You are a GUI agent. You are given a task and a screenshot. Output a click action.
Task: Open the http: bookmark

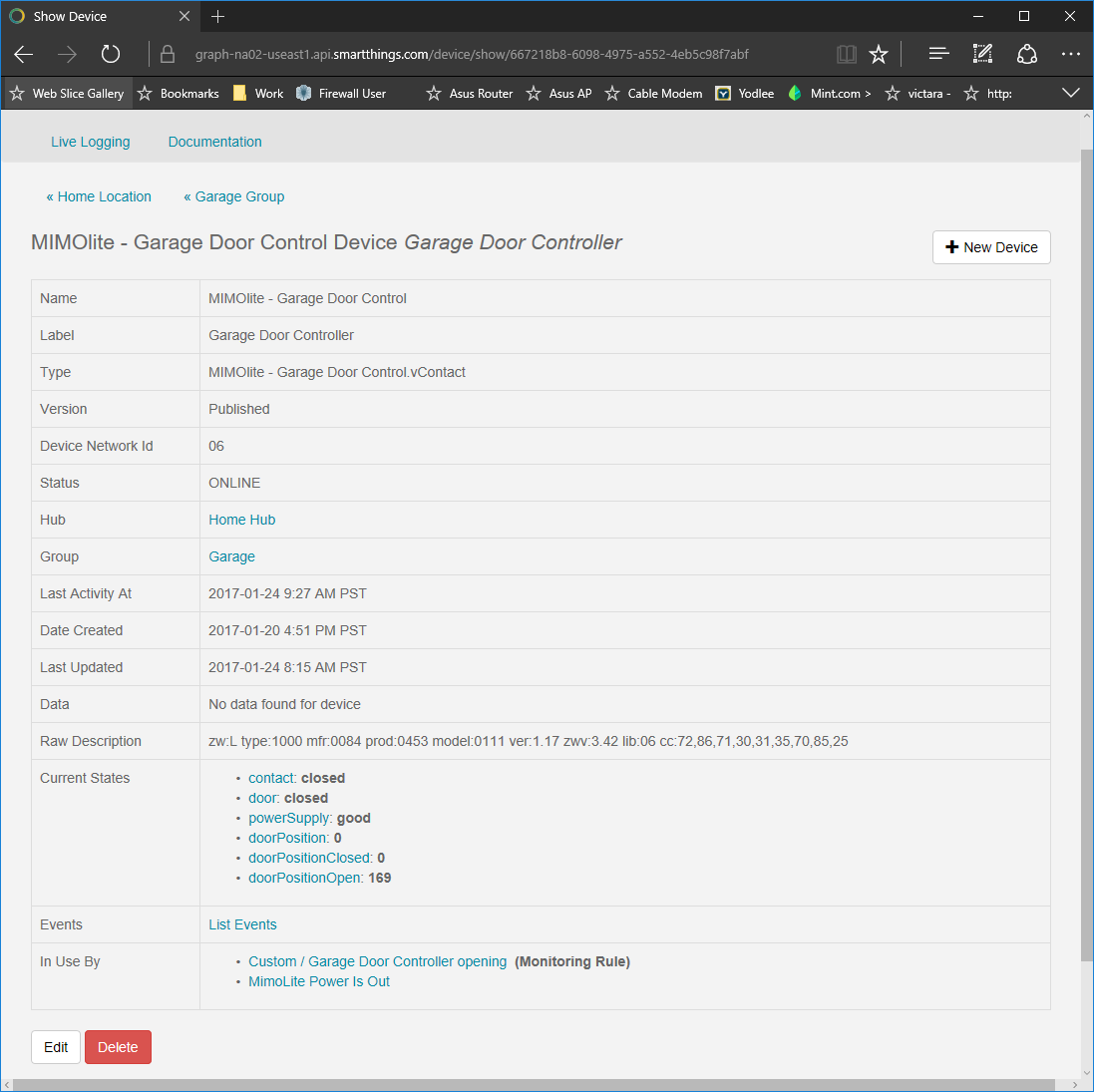coord(988,94)
